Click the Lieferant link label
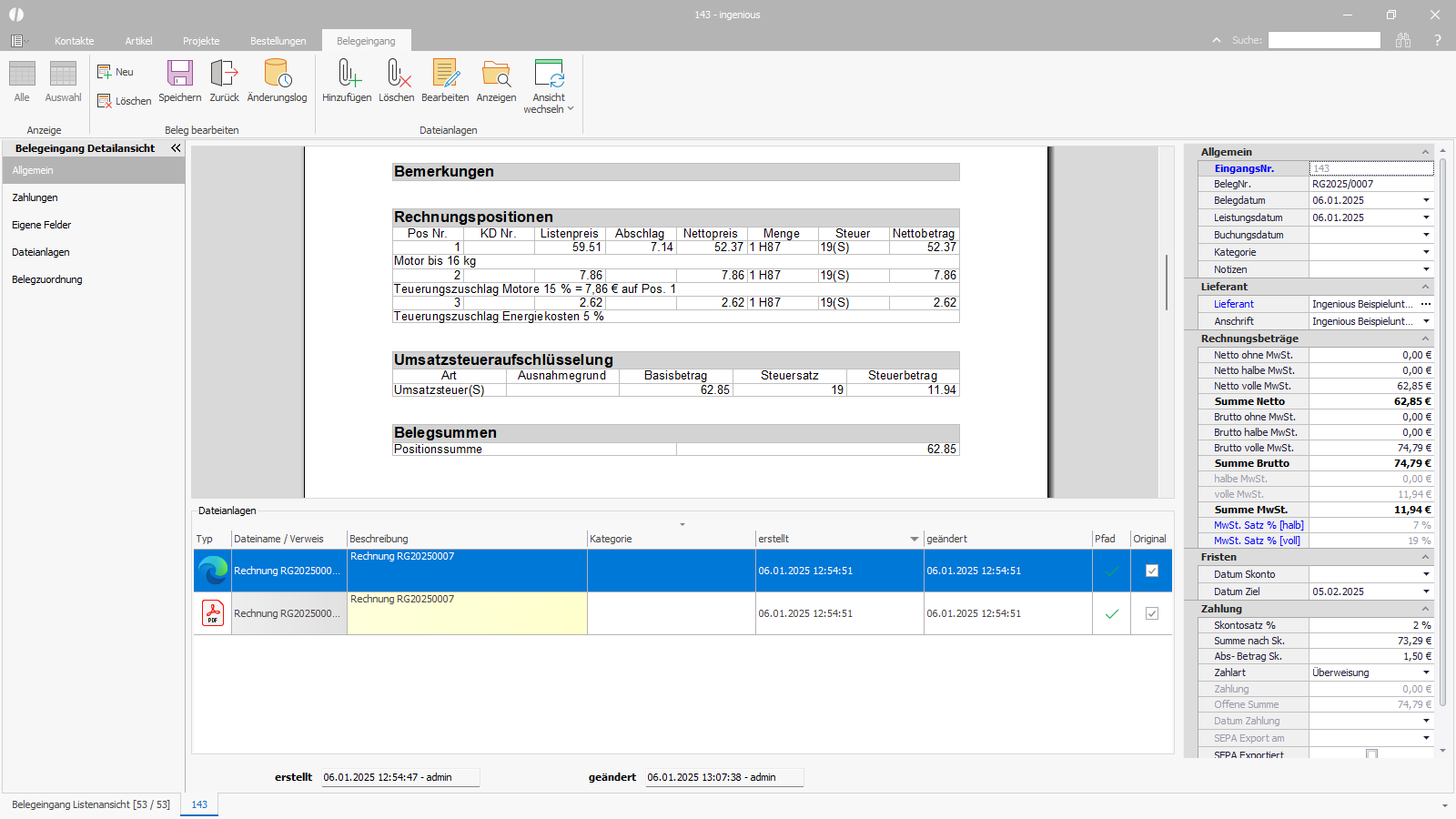 (1233, 304)
